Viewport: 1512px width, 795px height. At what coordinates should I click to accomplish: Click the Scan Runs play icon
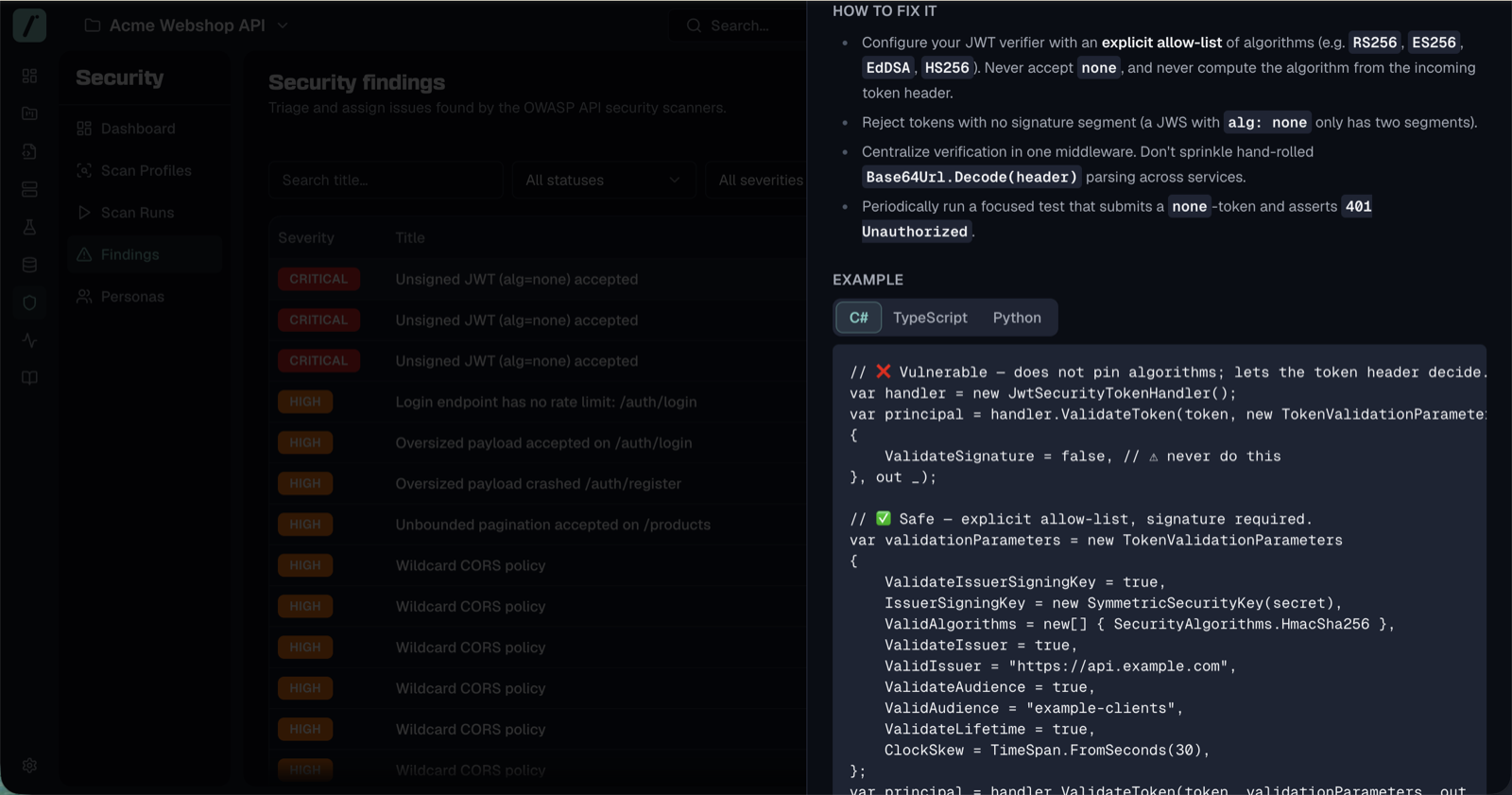pos(84,213)
